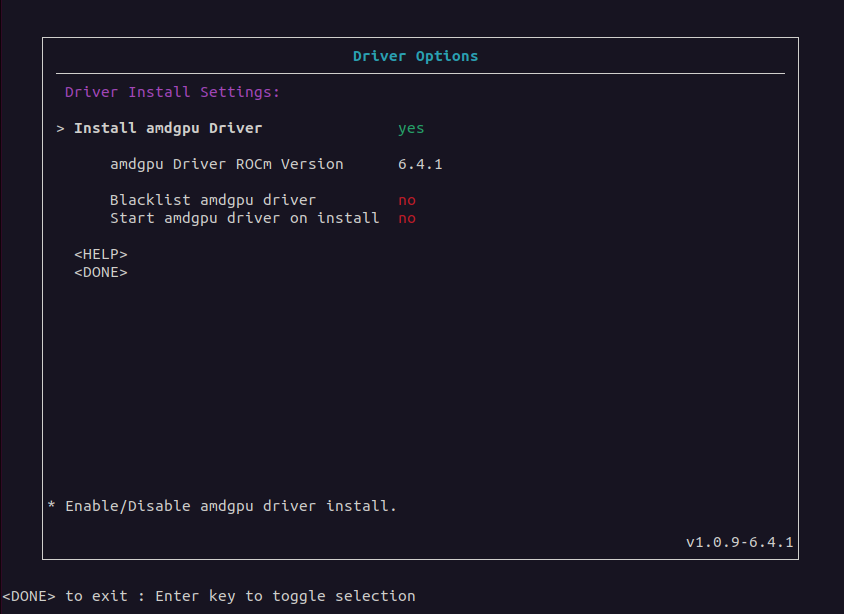Screen dimensions: 844x614
Task: Click the Driver Options title
Action: click(x=416, y=56)
